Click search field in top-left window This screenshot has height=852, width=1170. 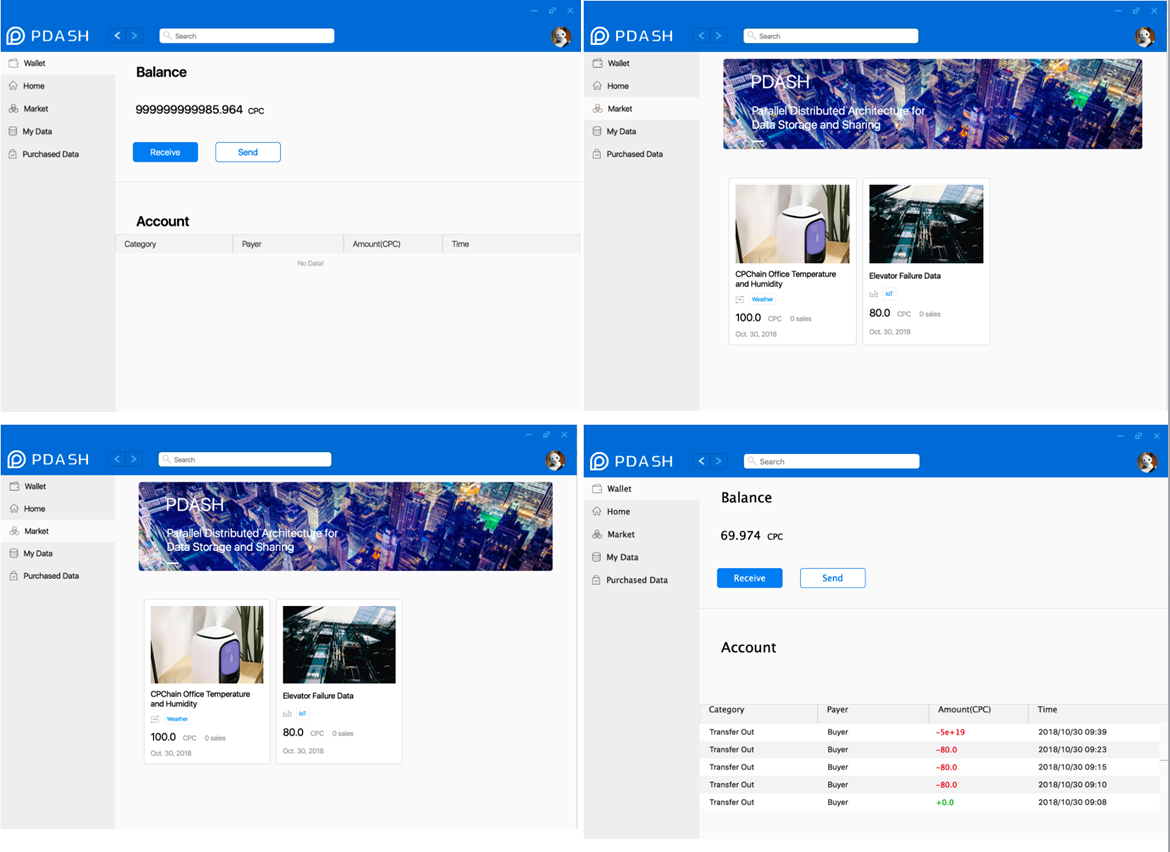246,36
